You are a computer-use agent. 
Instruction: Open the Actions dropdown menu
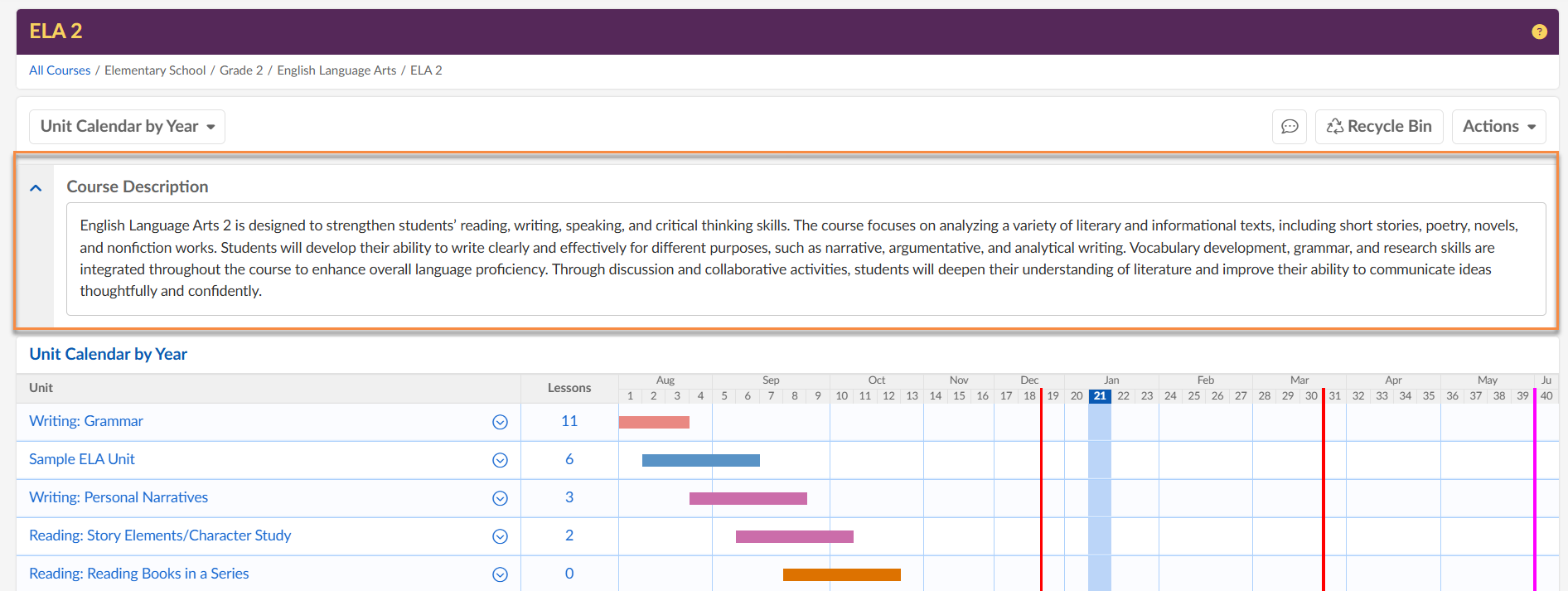tap(1498, 127)
